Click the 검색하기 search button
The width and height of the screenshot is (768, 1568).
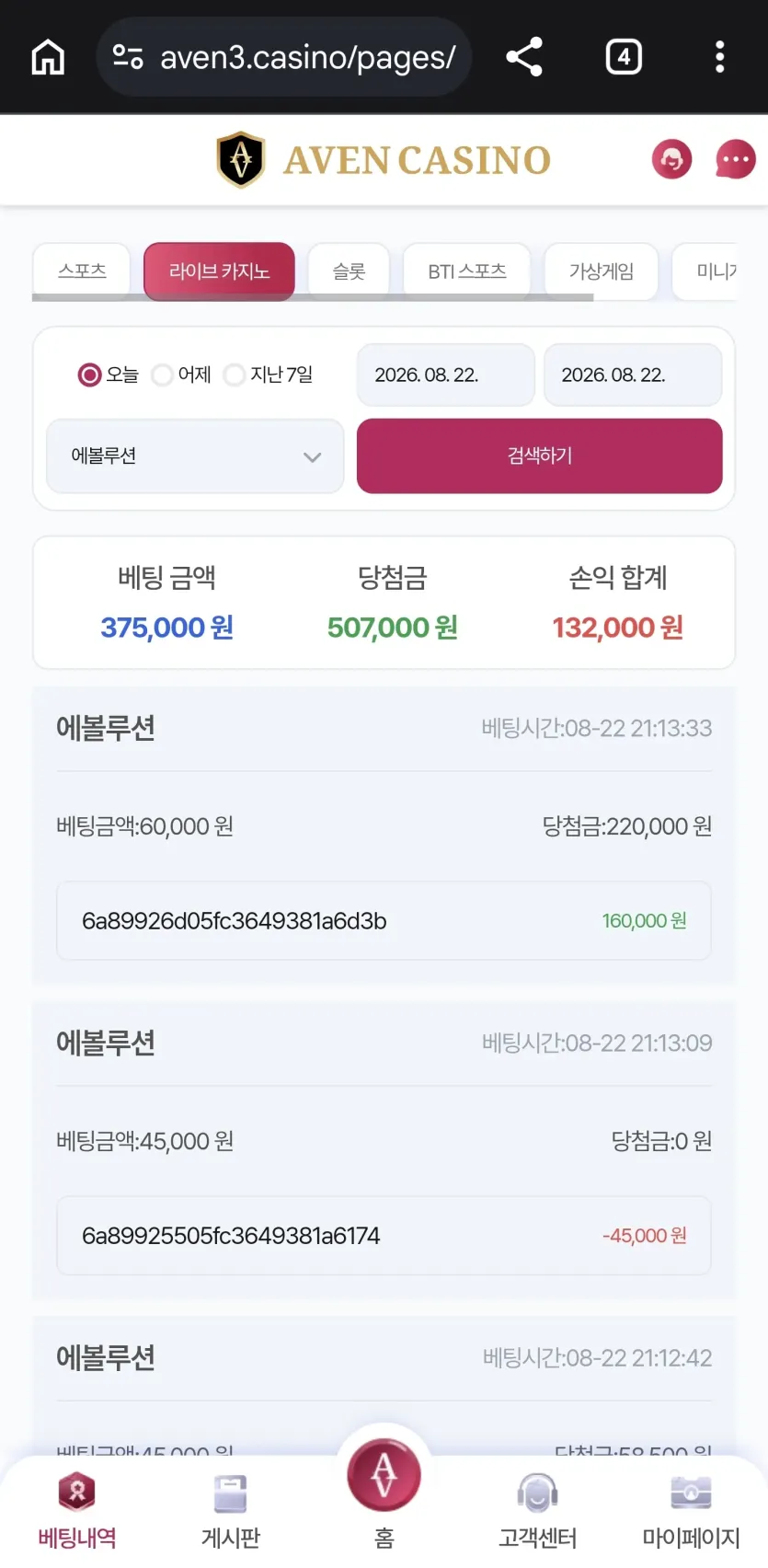coord(540,456)
